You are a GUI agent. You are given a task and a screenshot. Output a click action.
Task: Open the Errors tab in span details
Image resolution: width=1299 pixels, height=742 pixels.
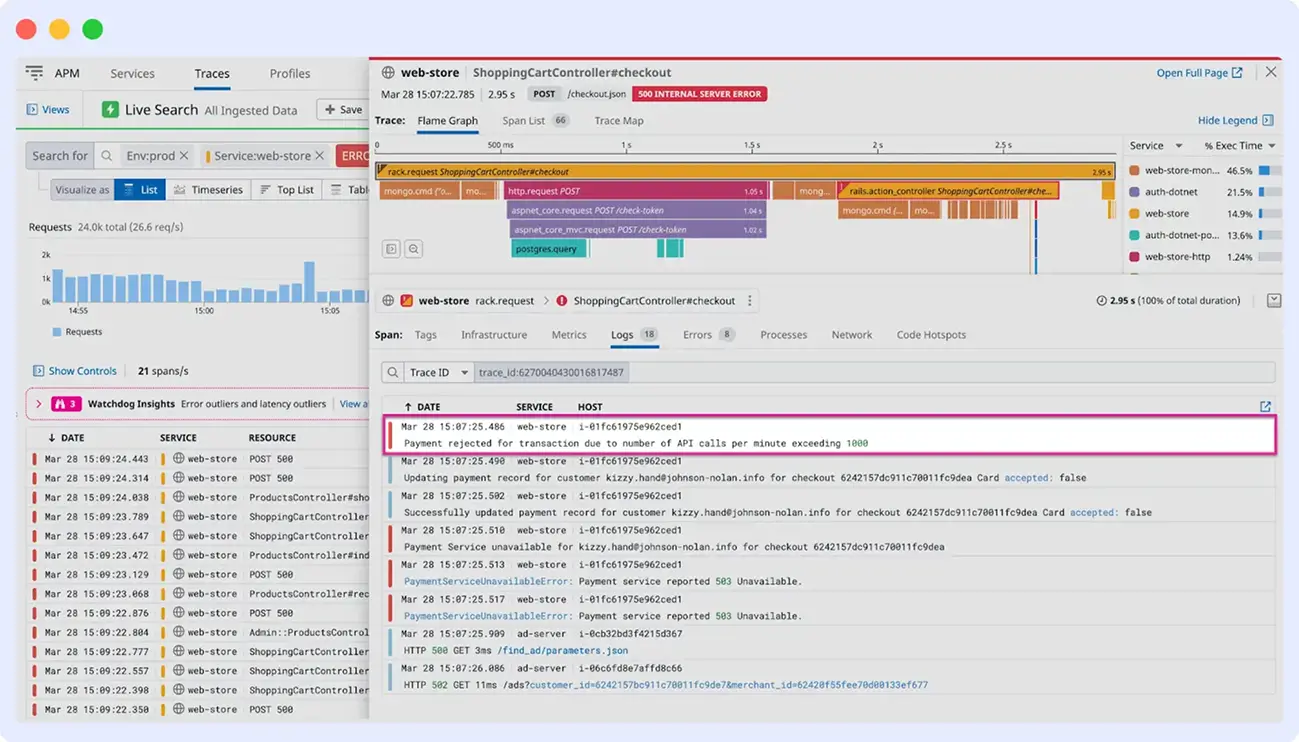click(700, 335)
